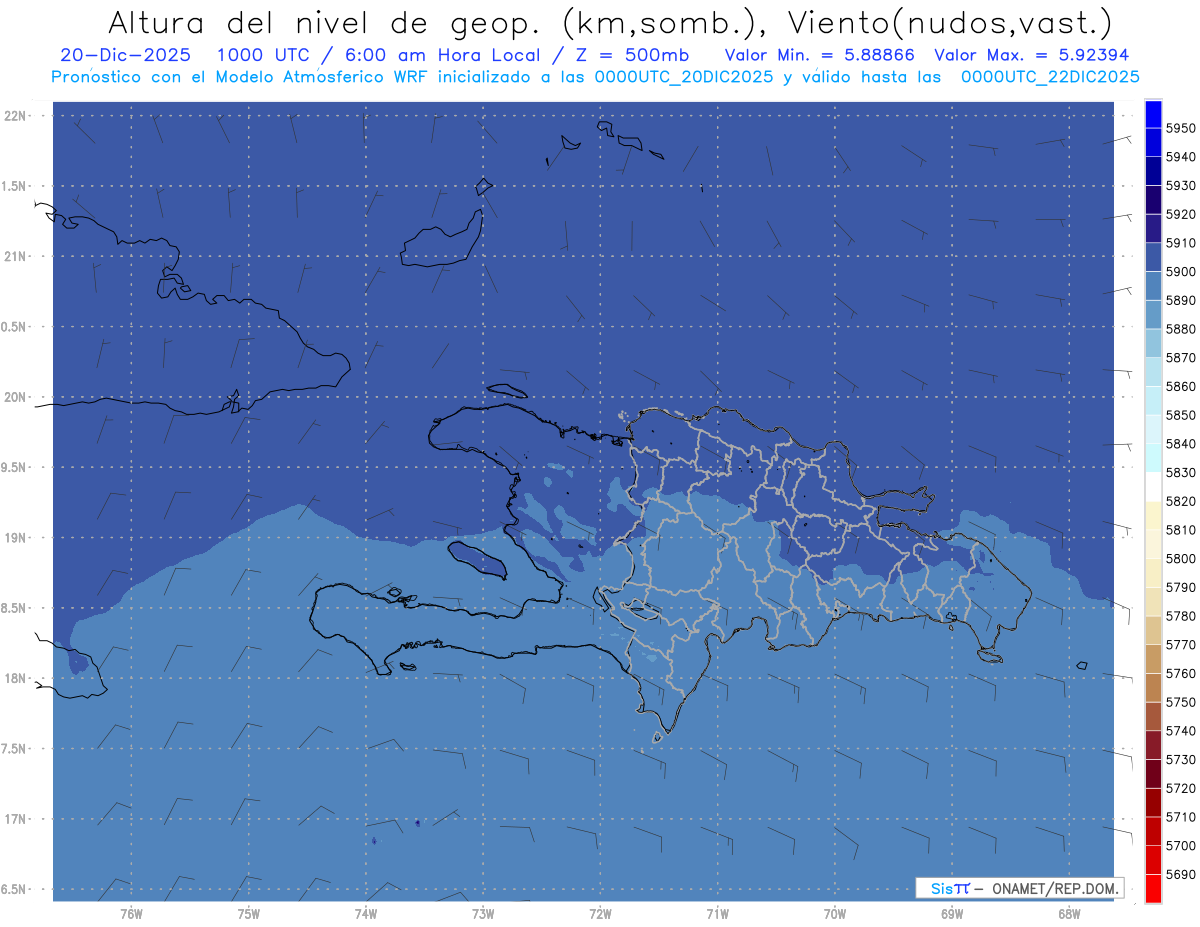The width and height of the screenshot is (1200, 927).
Task: Click the 5740 colorbar value
Action: point(1180,731)
